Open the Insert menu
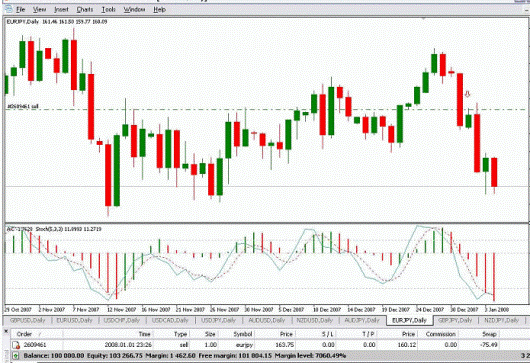The height and width of the screenshot is (363, 530). click(x=61, y=9)
